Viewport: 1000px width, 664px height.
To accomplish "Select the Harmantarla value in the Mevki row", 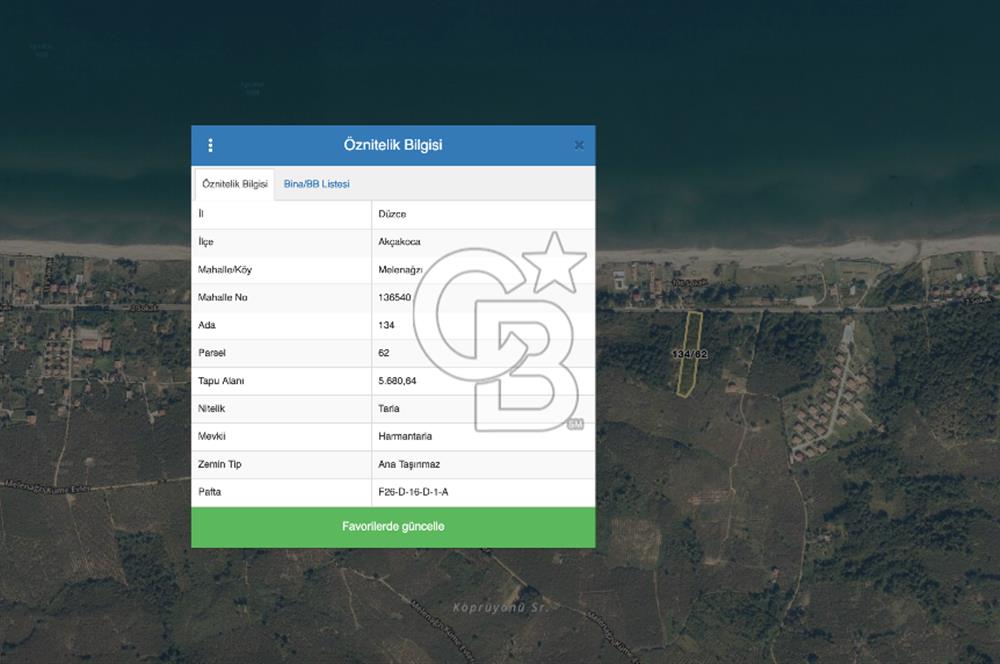I will click(x=405, y=437).
